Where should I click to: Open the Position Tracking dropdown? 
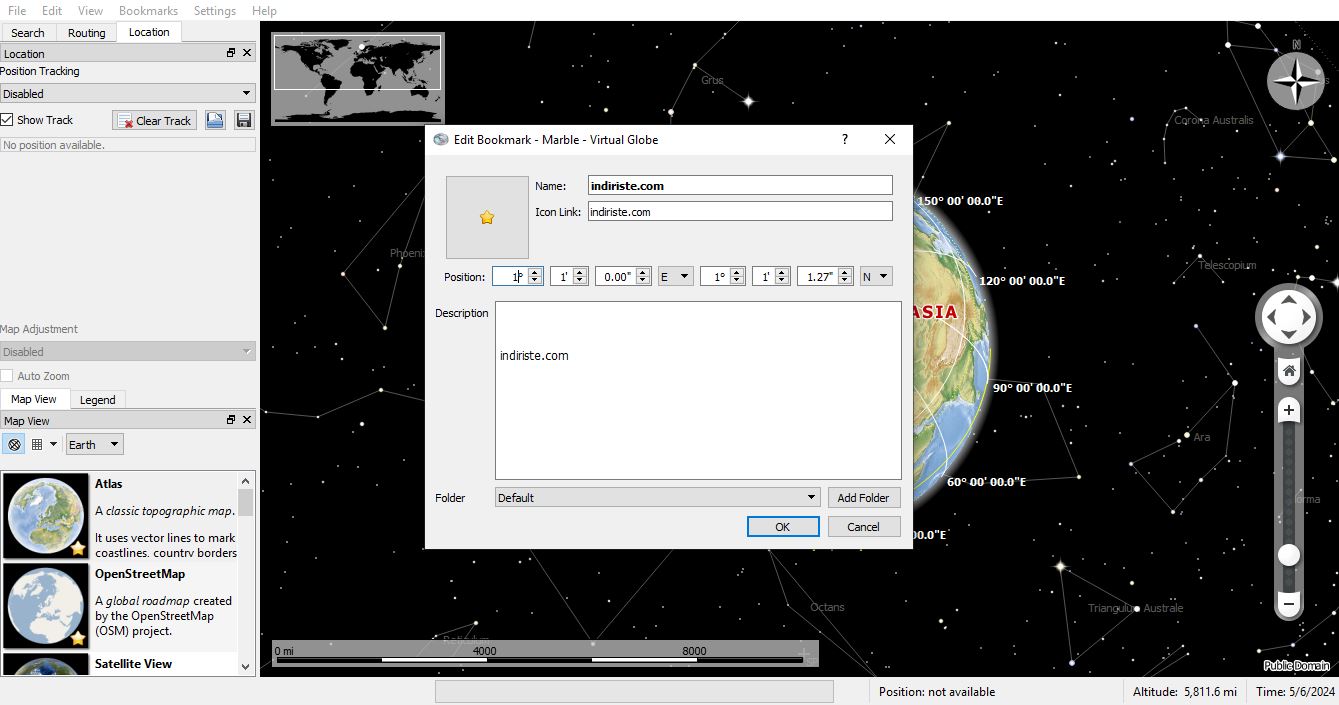coord(128,94)
